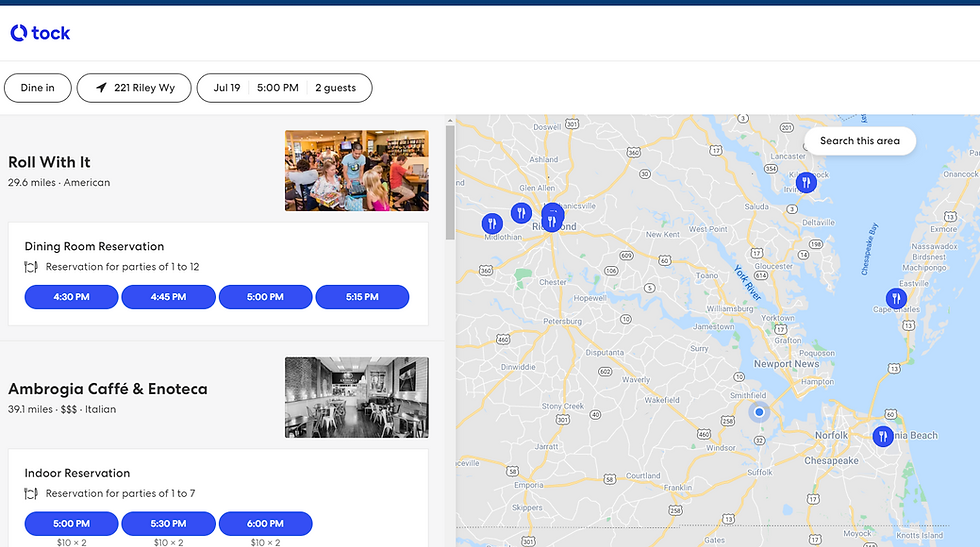
Task: Click Reservation for parties of 1 to 7
Action: (121, 494)
